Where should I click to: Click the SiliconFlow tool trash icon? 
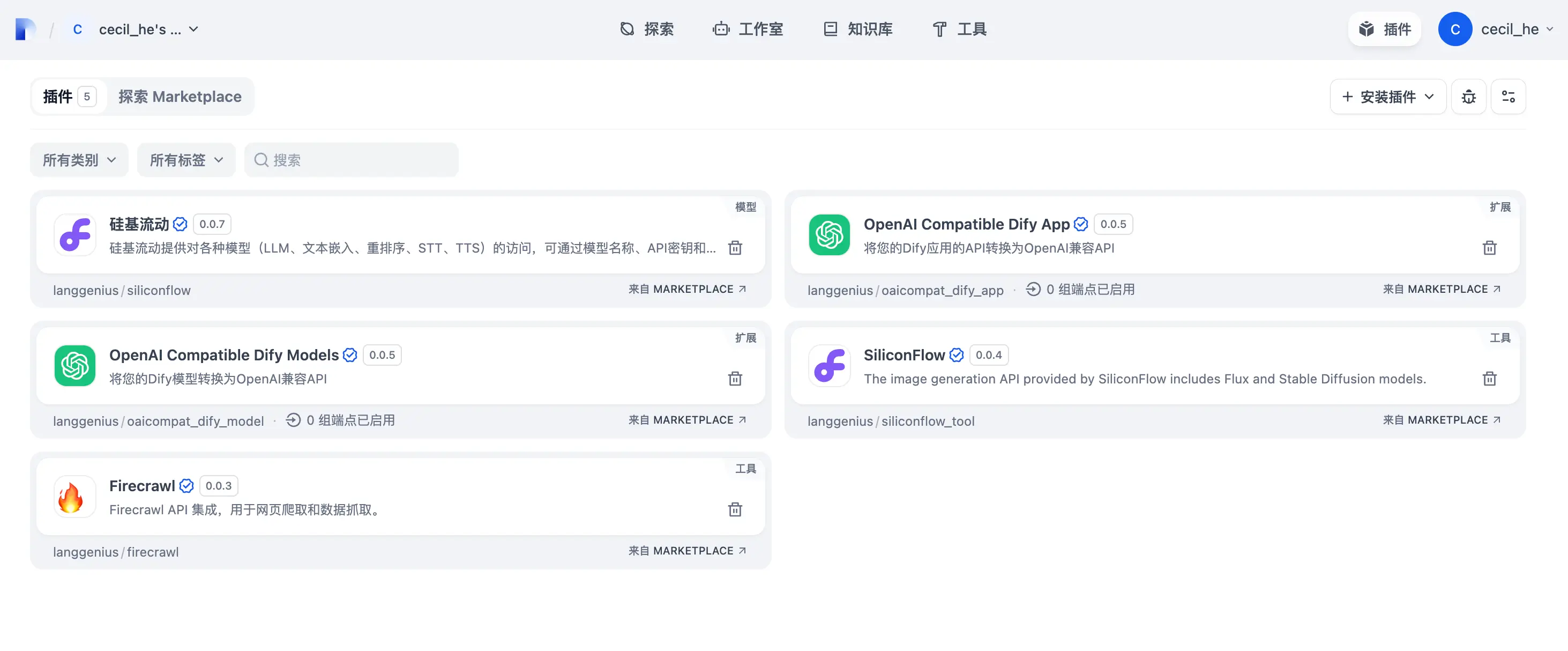click(x=1489, y=379)
